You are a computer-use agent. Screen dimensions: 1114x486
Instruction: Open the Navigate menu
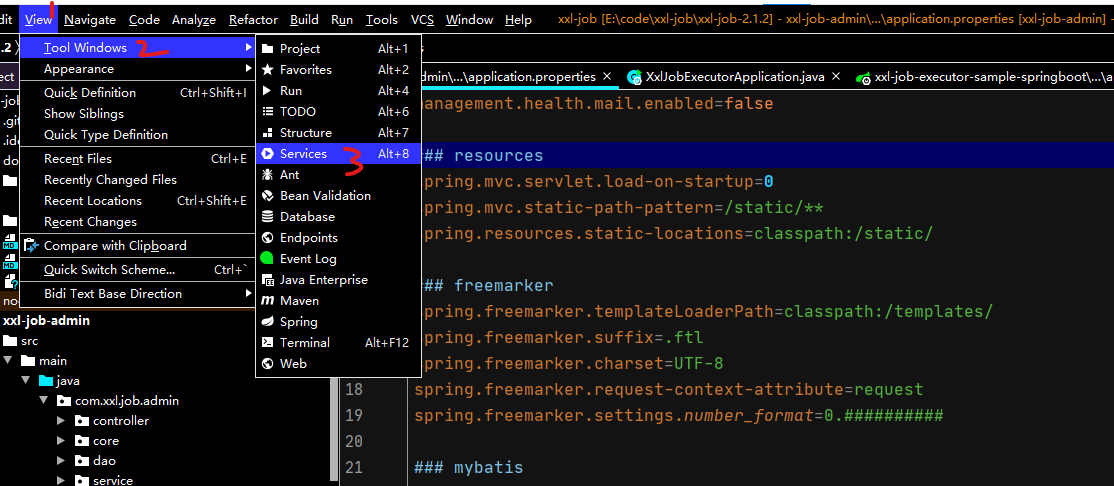pos(90,20)
